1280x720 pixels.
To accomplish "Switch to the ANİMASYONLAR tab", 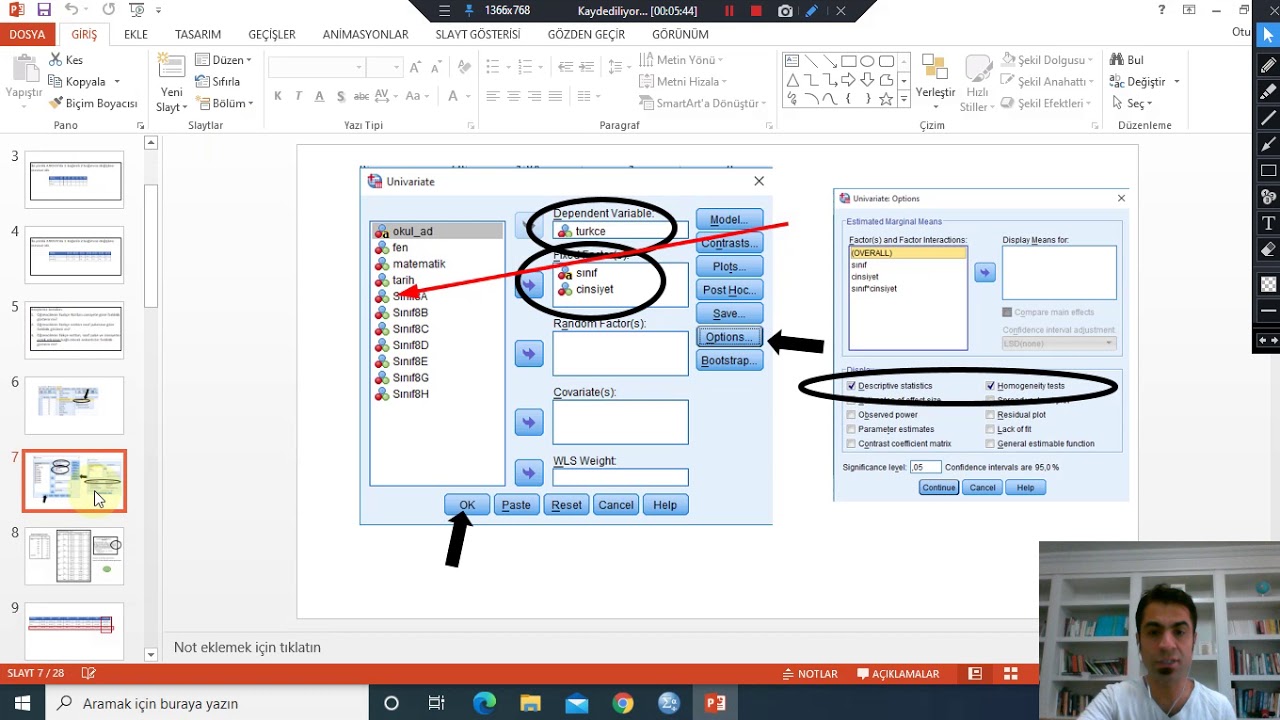I will click(x=365, y=34).
